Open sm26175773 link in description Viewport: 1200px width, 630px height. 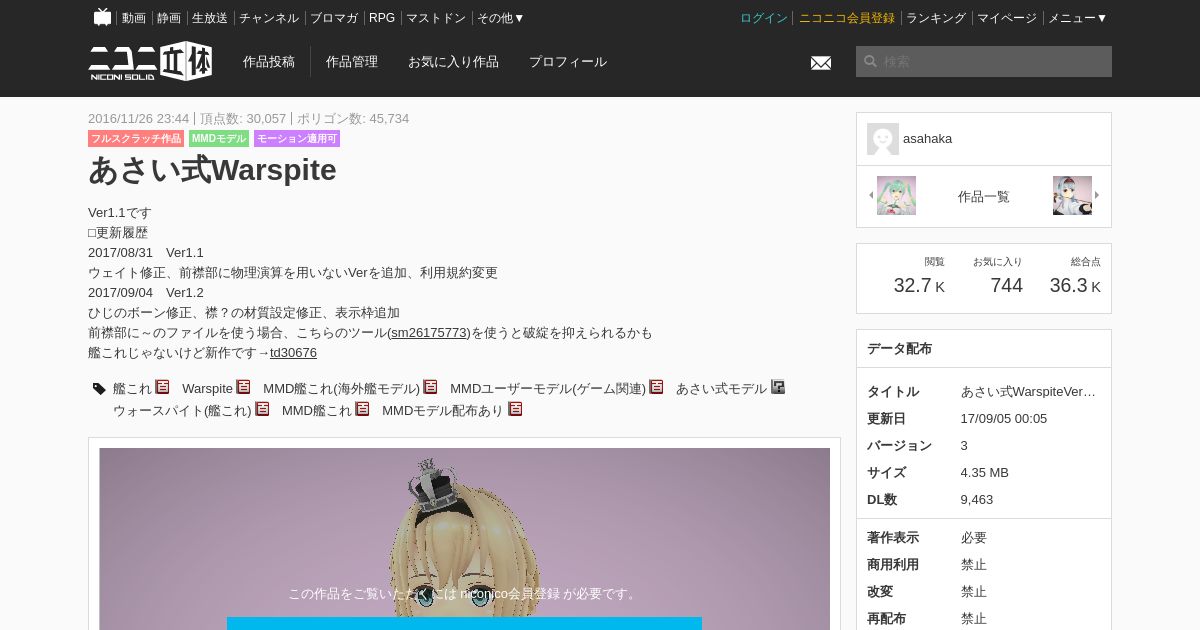coord(429,332)
